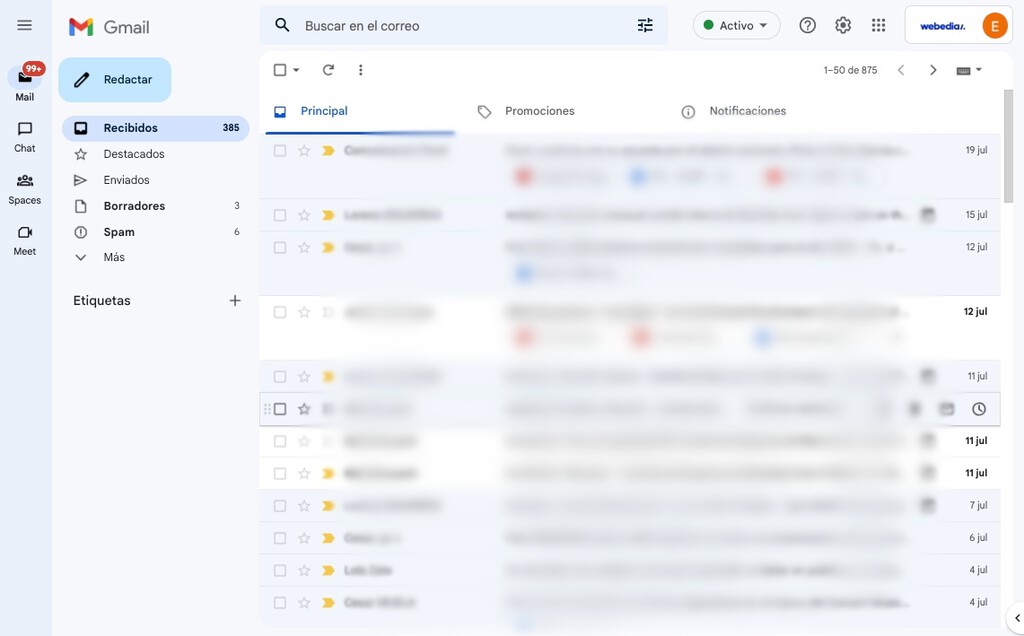Image resolution: width=1024 pixels, height=636 pixels.
Task: Open the Spam folder
Action: pyautogui.click(x=118, y=231)
